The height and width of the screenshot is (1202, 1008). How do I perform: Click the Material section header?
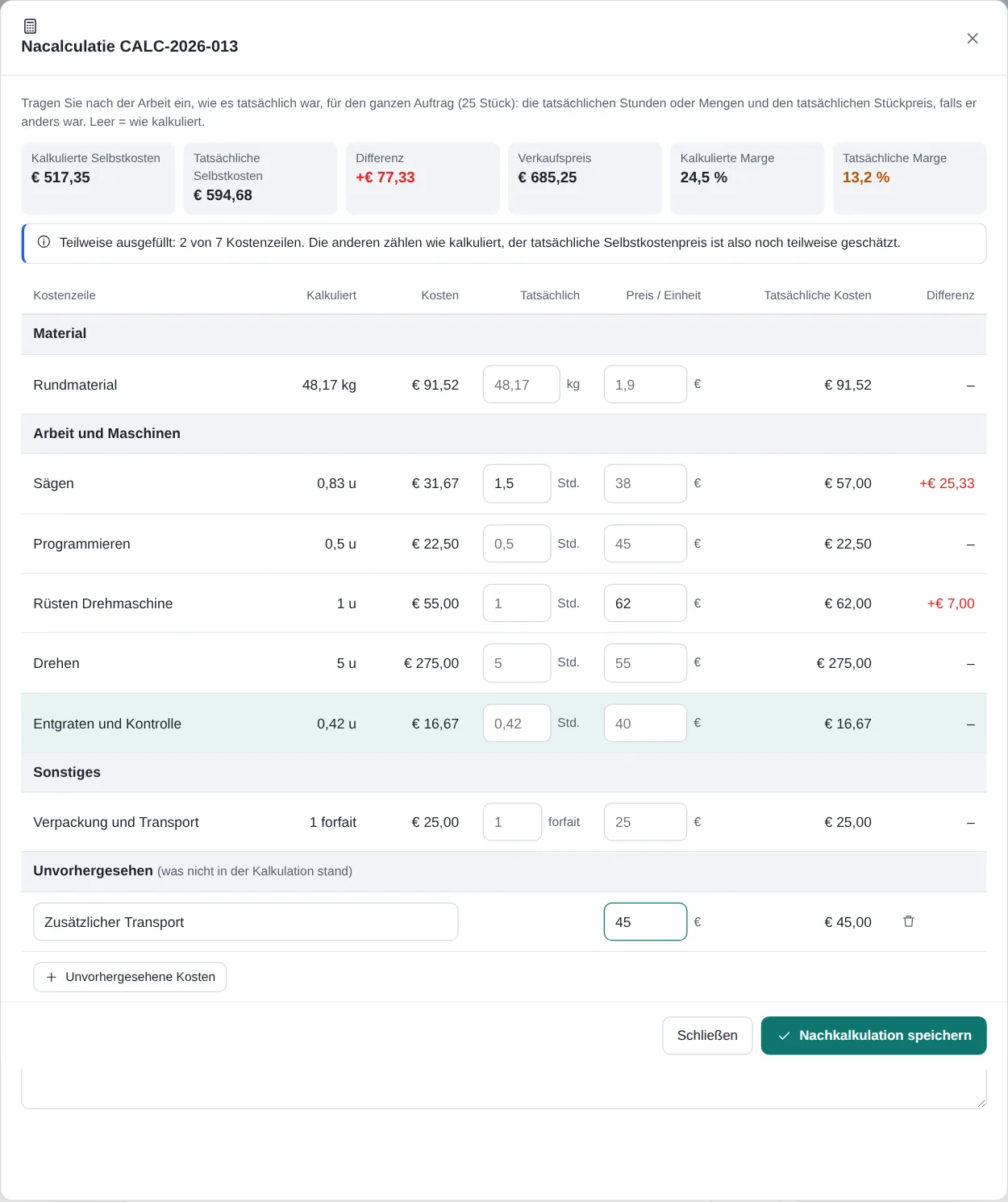tap(504, 334)
